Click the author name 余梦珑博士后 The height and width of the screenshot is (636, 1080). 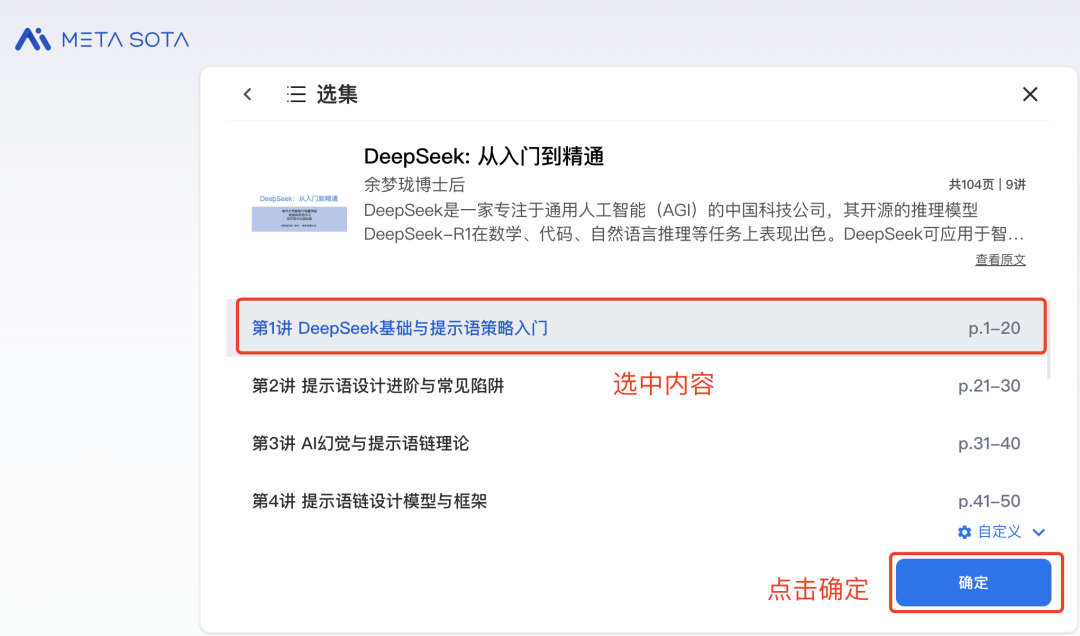[x=414, y=185]
